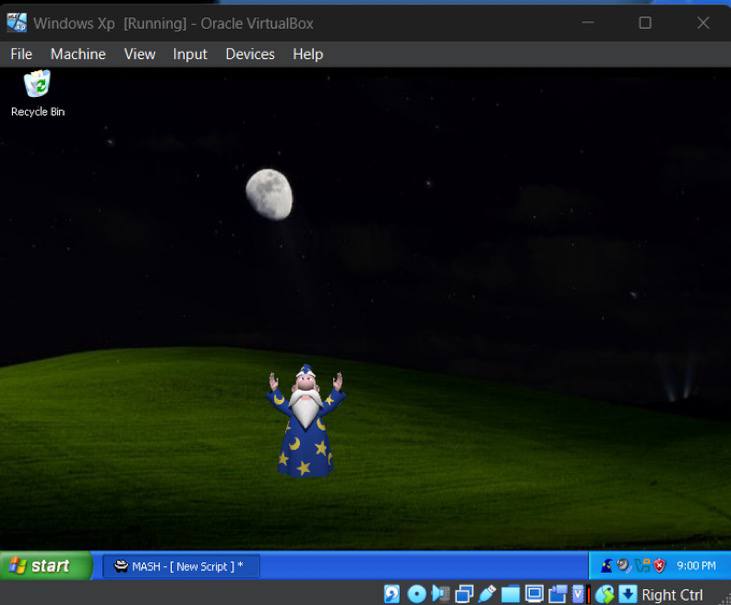Viewport: 731px width, 605px height.
Task: Open the Machine menu
Action: [x=78, y=54]
